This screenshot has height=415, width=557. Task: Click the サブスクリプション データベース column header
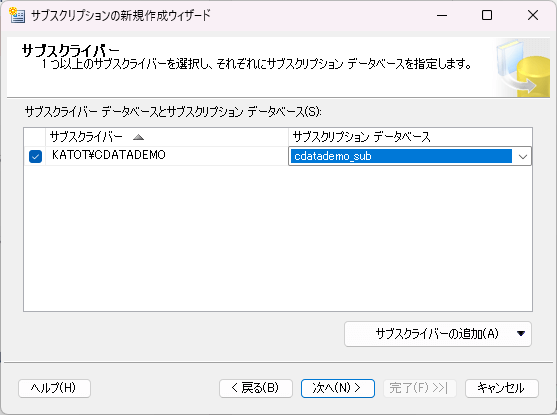(x=410, y=137)
